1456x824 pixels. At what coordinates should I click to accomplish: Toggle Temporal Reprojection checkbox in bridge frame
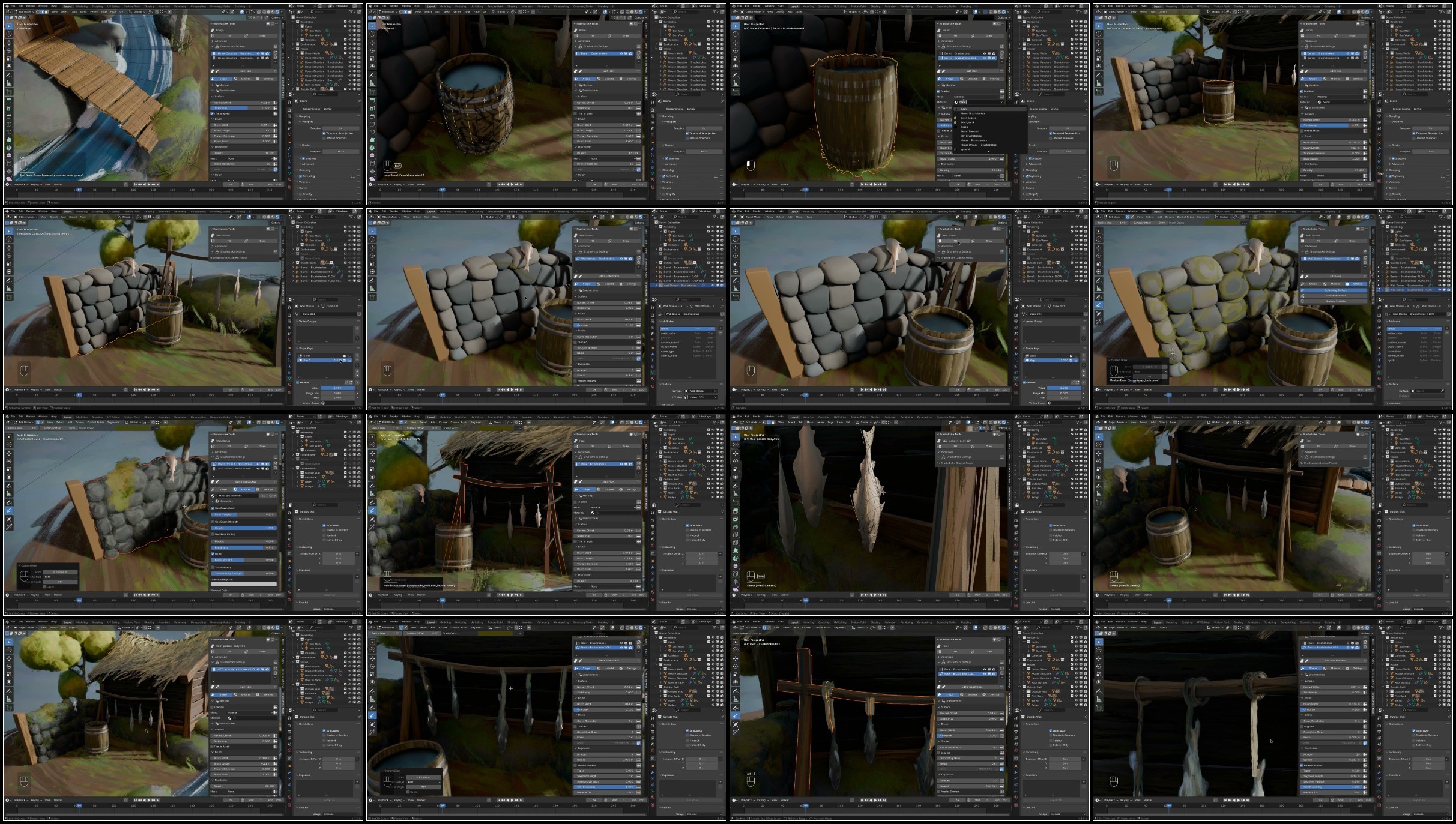(324, 133)
